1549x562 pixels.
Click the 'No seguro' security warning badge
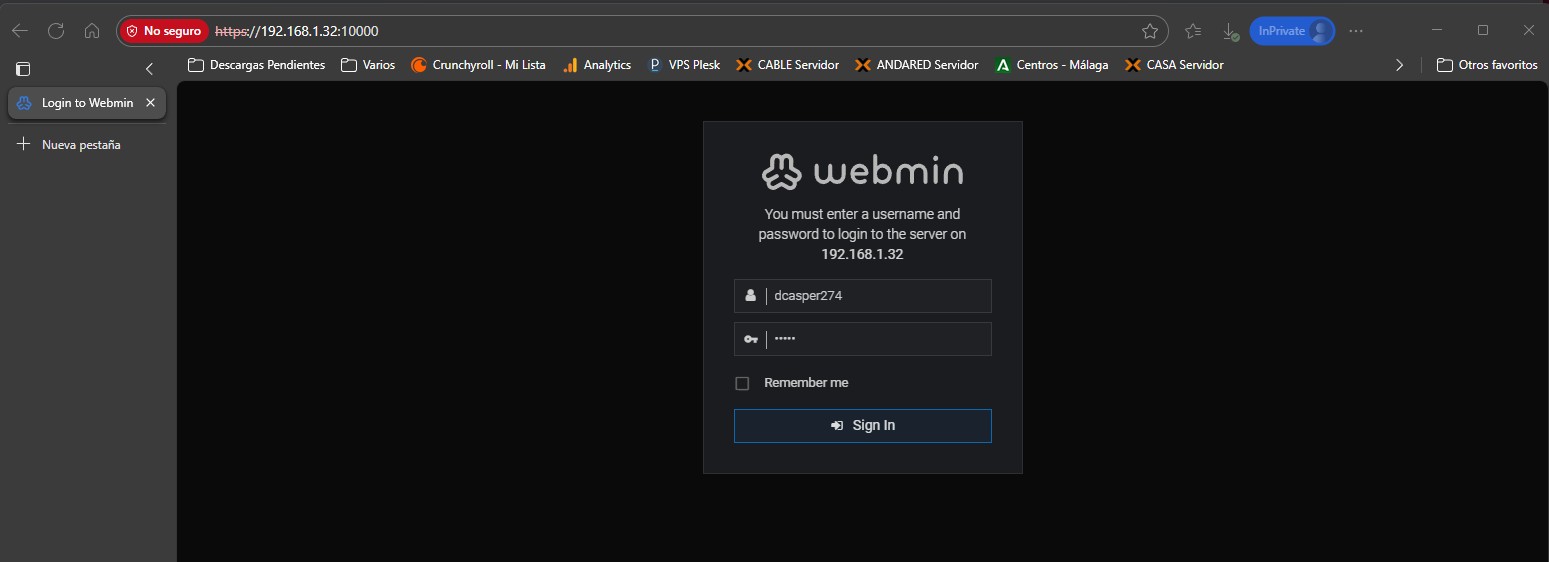pyautogui.click(x=164, y=31)
